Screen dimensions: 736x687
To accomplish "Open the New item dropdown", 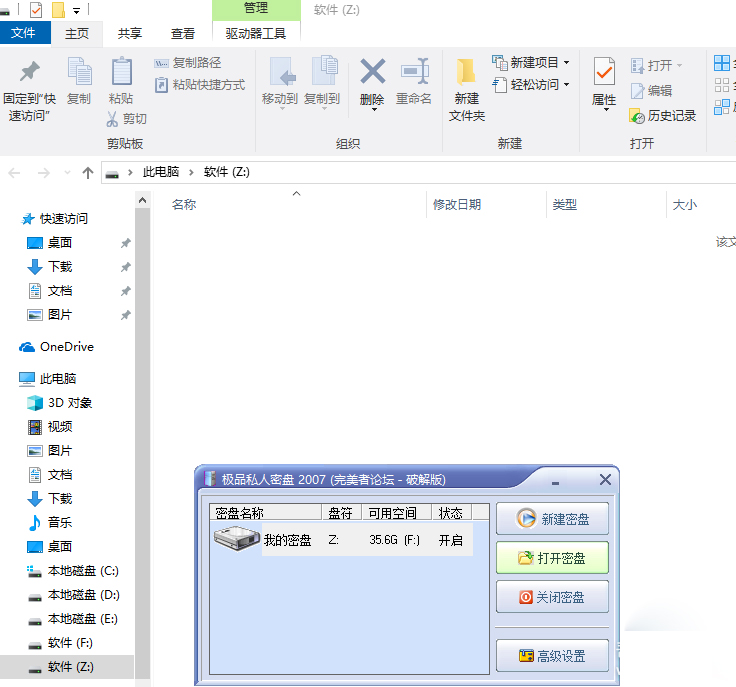I will 531,62.
